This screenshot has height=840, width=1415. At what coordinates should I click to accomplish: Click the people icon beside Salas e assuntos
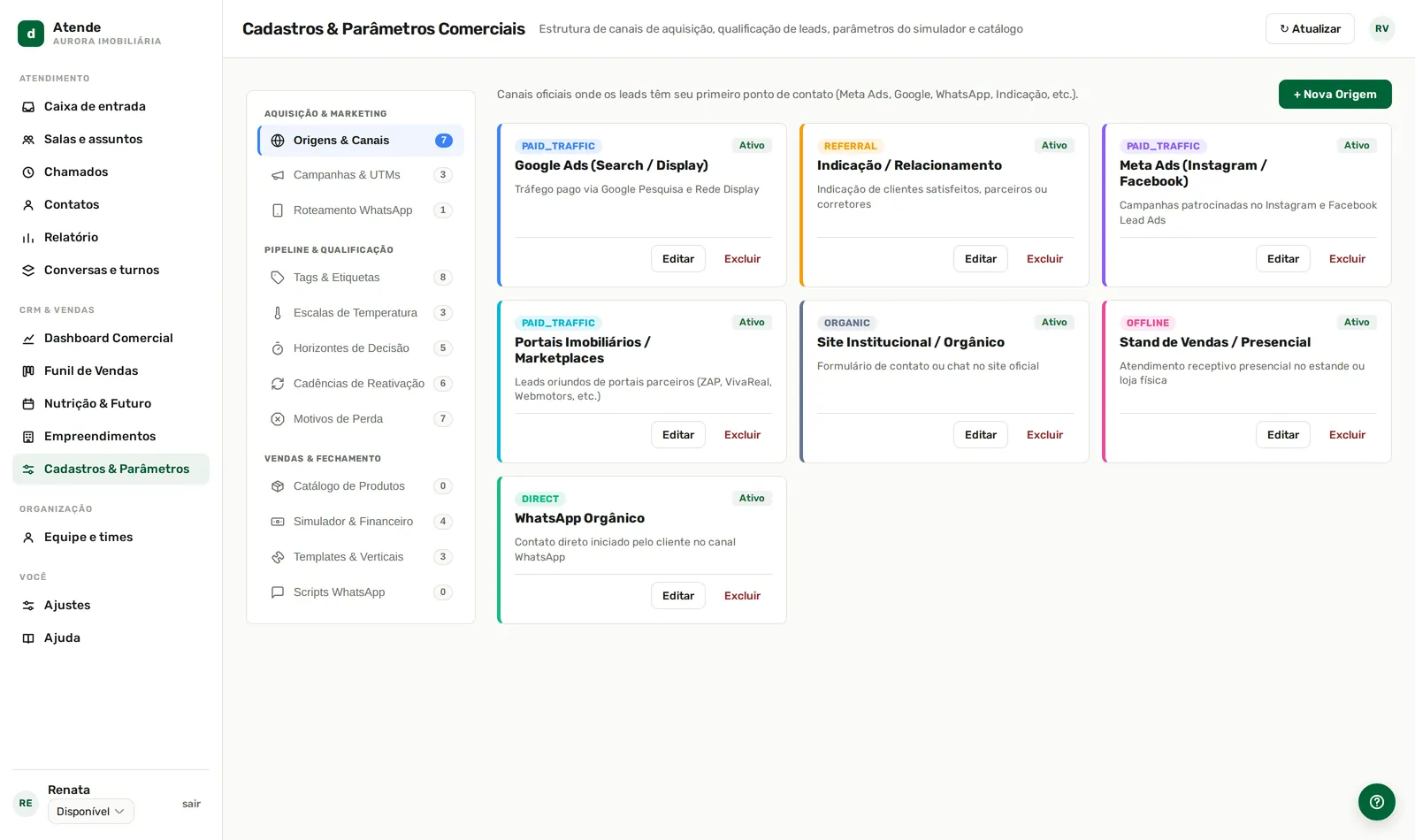[28, 140]
